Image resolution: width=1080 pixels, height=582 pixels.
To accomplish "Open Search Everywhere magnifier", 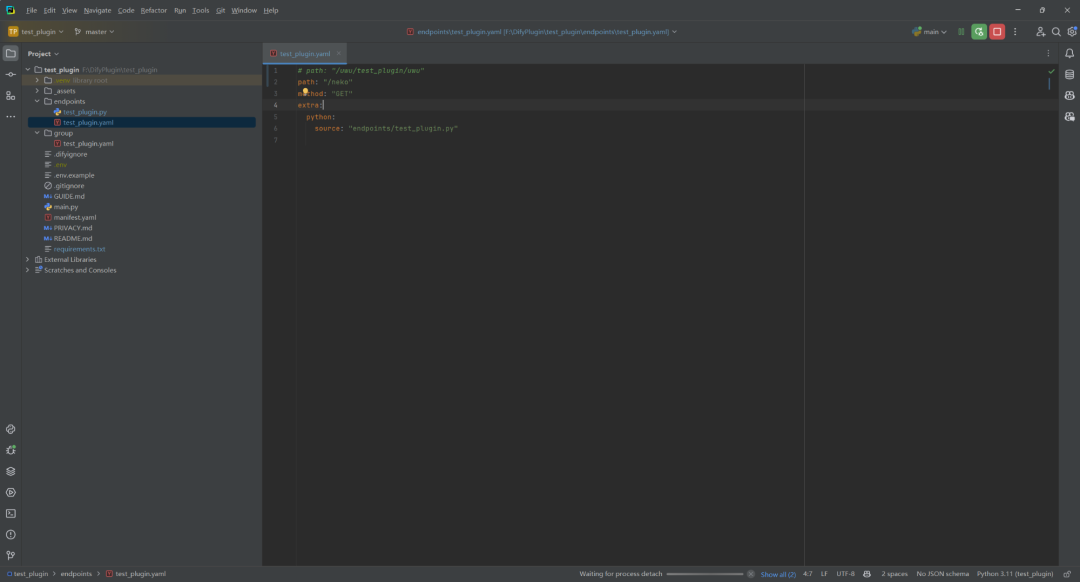I will pos(1056,32).
